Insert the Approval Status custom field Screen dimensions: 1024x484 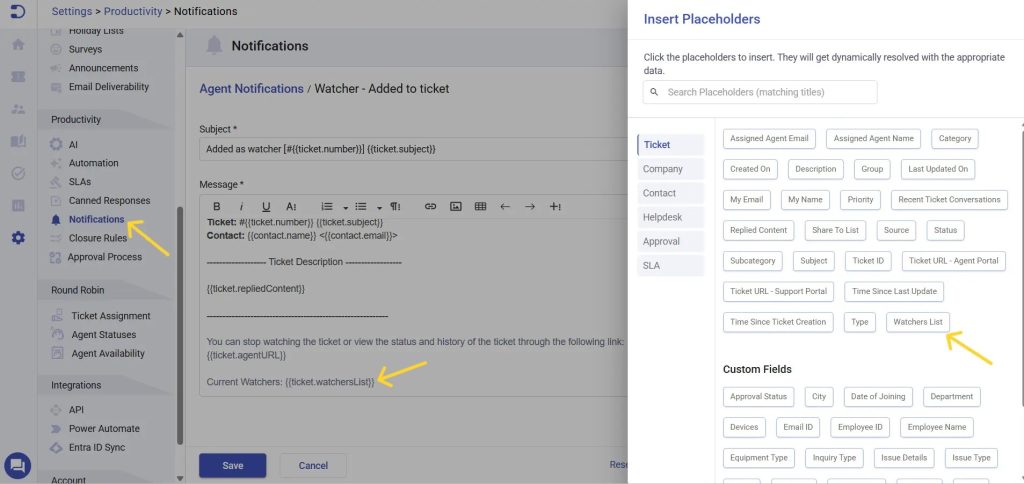[x=758, y=396]
